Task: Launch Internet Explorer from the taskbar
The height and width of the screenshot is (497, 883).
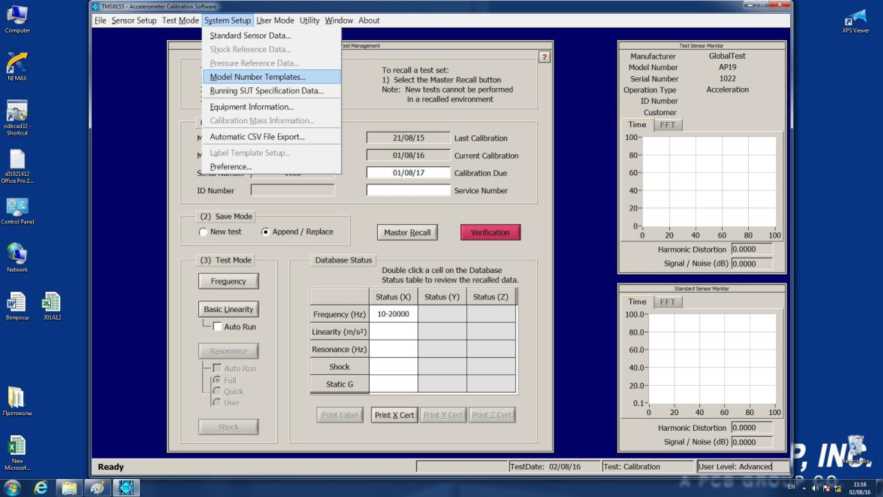Action: [x=41, y=488]
